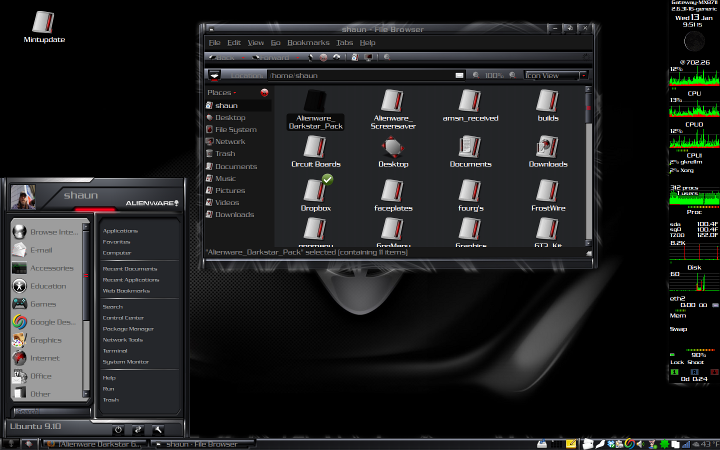Select the FrostWire folder icon
The image size is (720, 450).
[x=548, y=191]
